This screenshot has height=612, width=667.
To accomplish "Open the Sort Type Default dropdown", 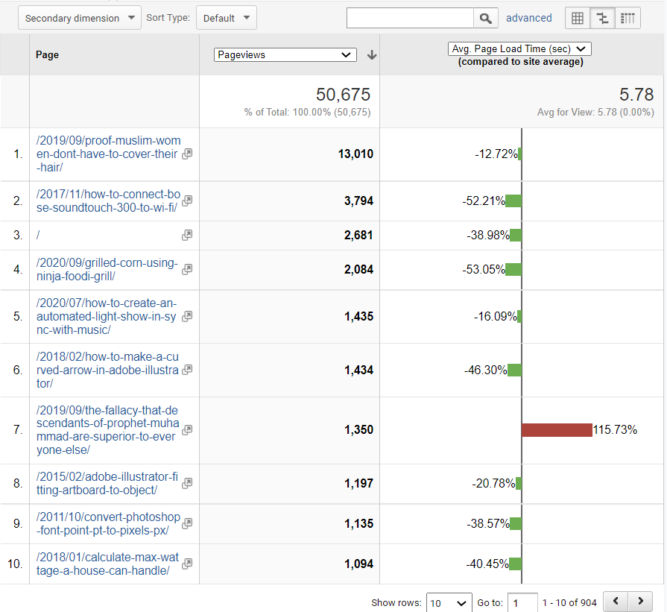I will coord(226,18).
